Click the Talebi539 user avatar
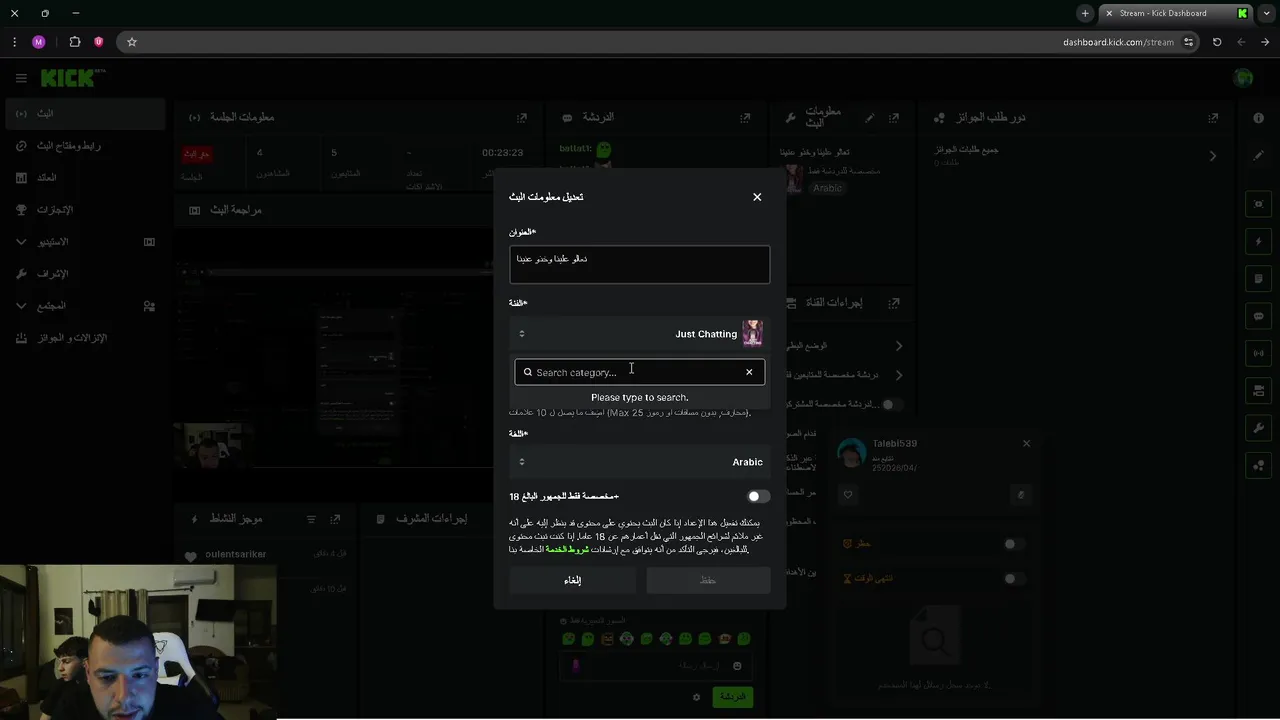Image resolution: width=1280 pixels, height=720 pixels. (852, 454)
